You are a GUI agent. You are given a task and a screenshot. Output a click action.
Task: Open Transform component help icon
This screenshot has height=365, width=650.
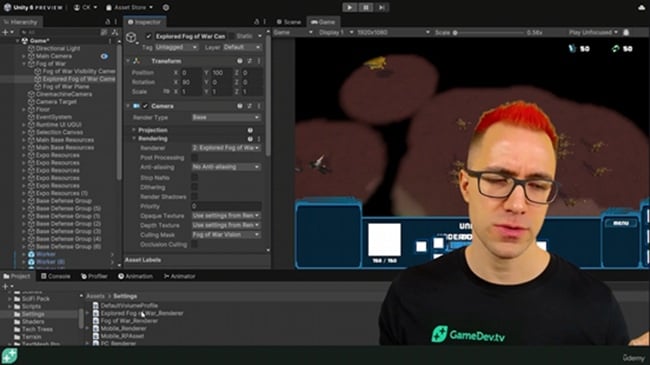(240, 61)
